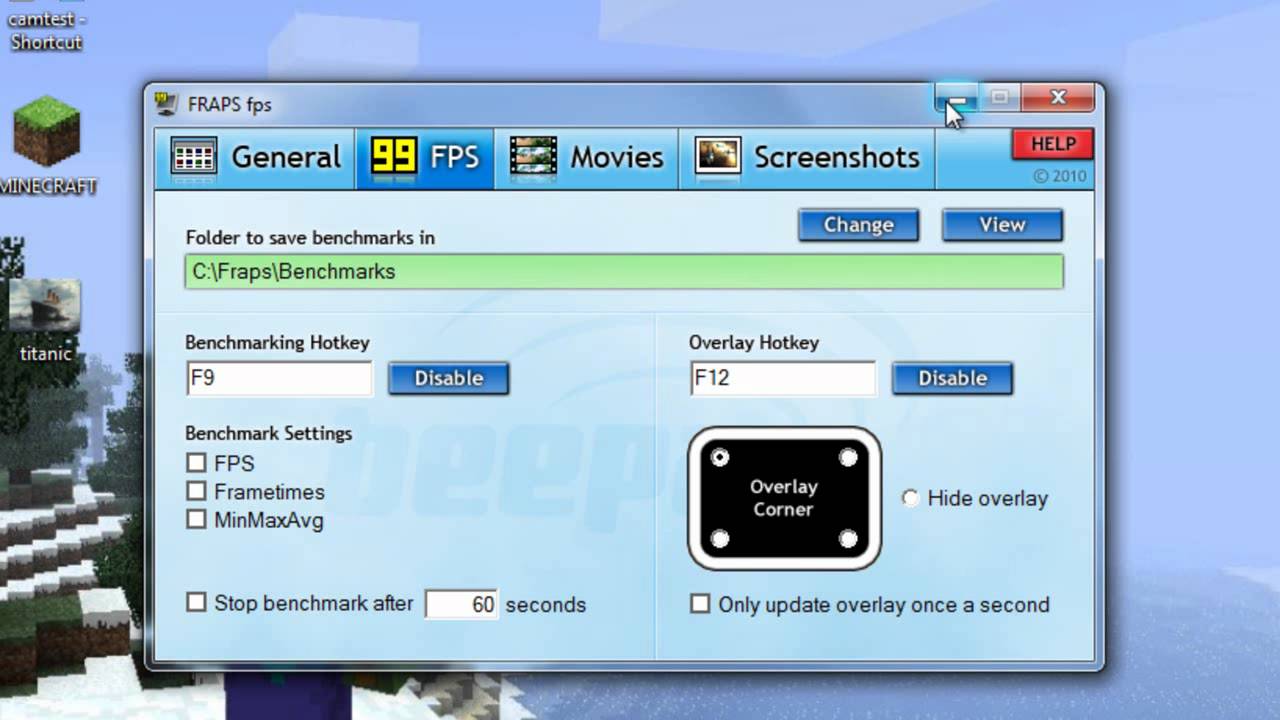Click the Screenshots picture icon

717,157
